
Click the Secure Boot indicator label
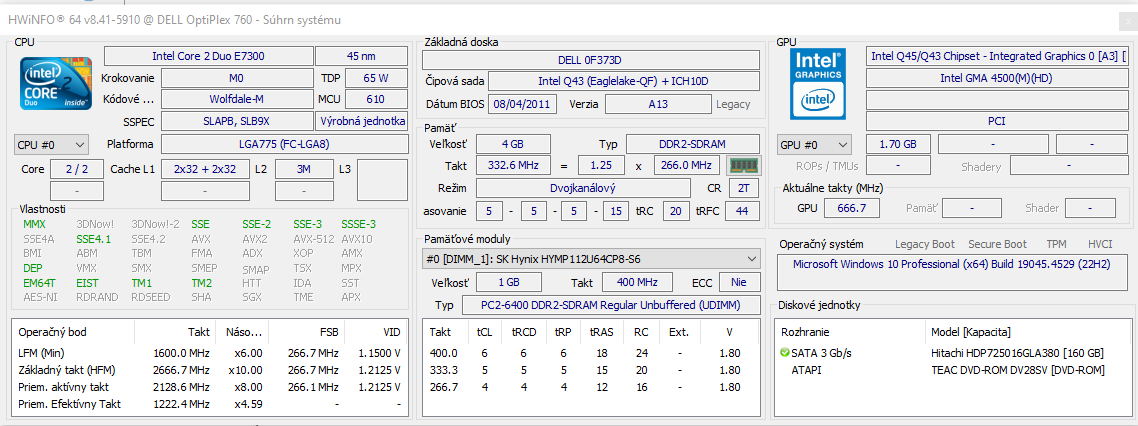pyautogui.click(x=997, y=244)
